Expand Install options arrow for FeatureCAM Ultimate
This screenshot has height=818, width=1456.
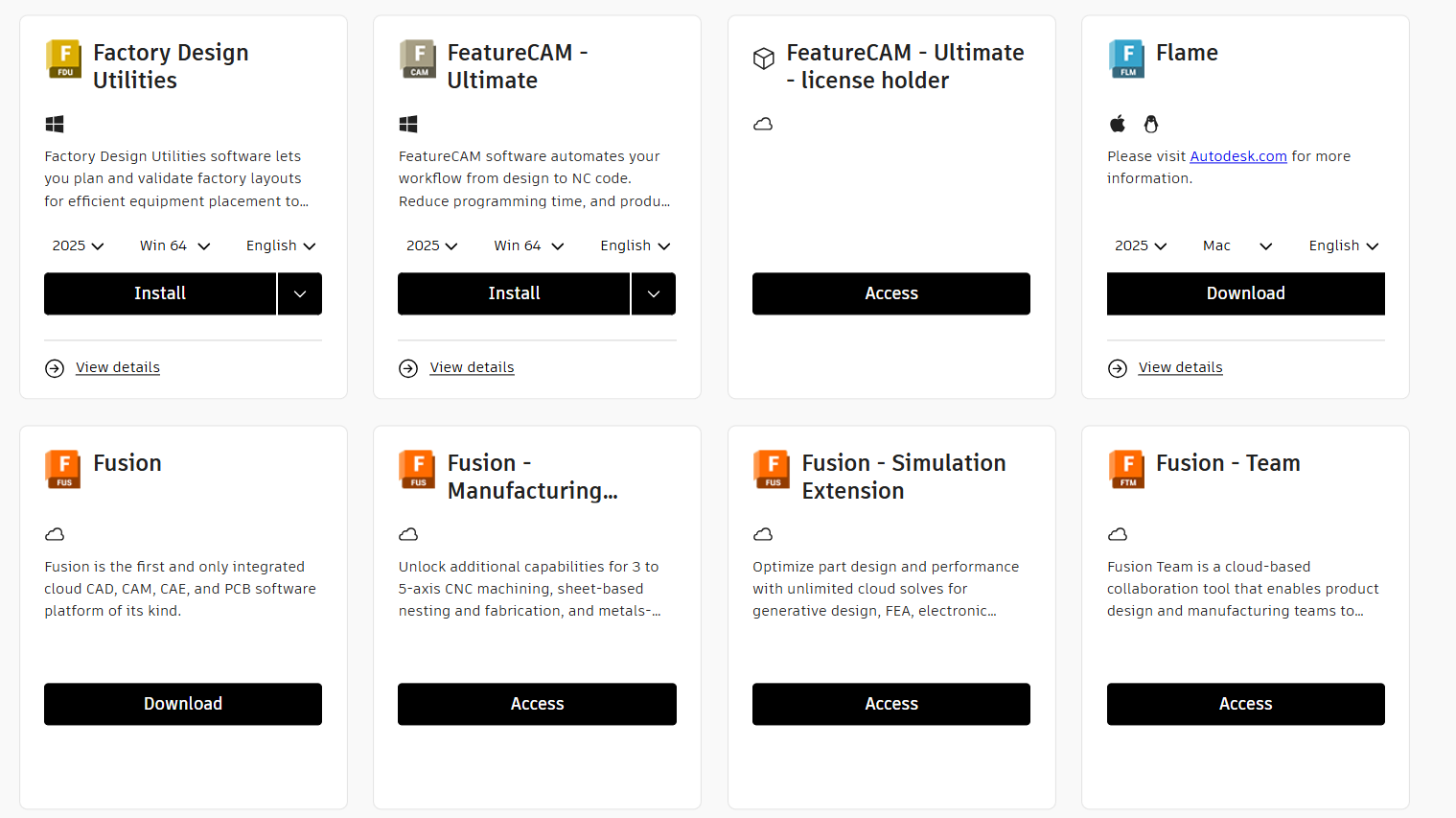pyautogui.click(x=654, y=293)
